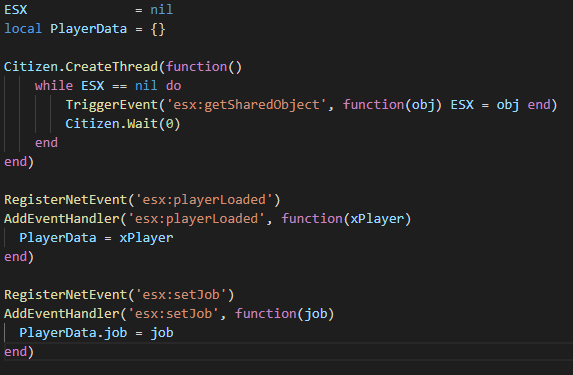Click the empty table '{}' assigned to PlayerData
This screenshot has height=375, width=573.
pos(158,29)
